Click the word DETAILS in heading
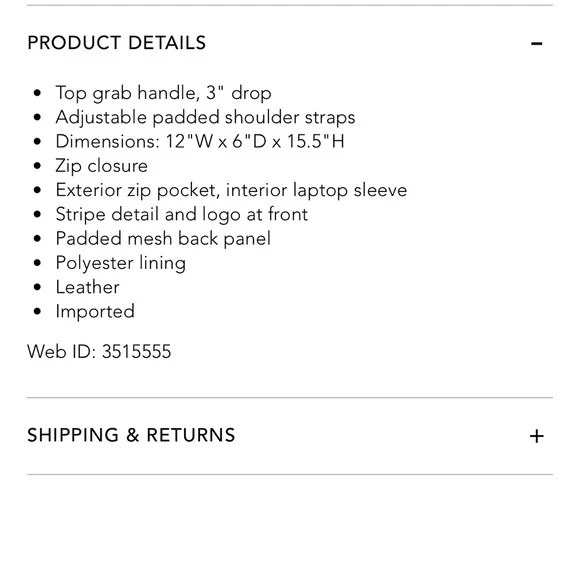The height and width of the screenshot is (580, 580). [167, 43]
